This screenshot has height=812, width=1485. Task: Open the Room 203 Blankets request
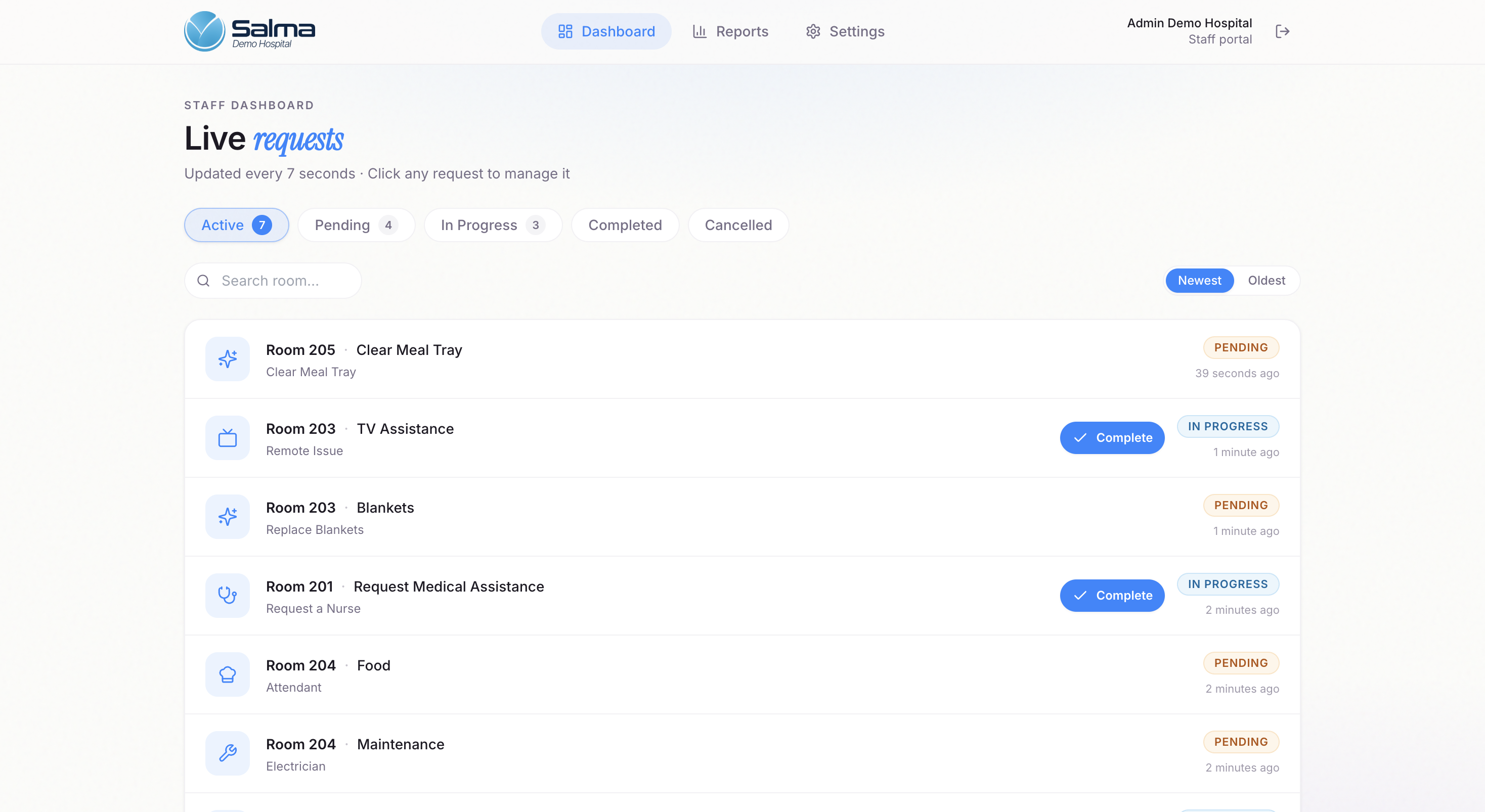pos(742,517)
